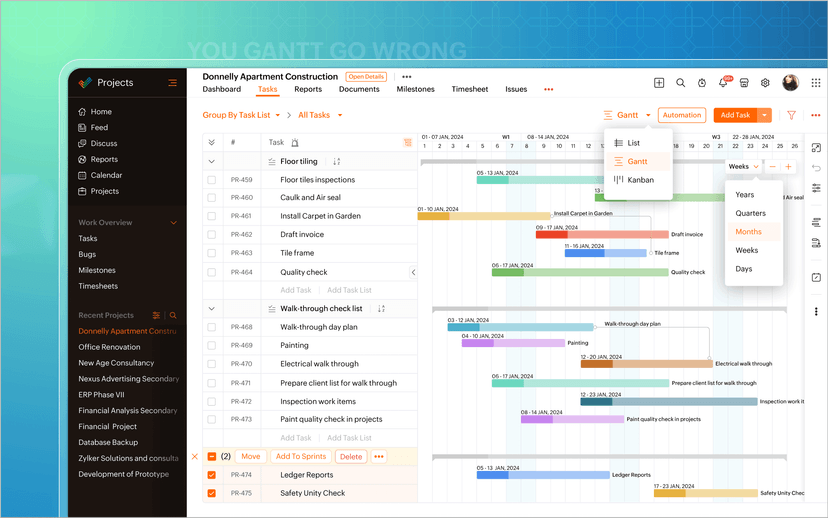Uncheck the PR-474 Ledger Reports checkbox
The image size is (828, 518).
(212, 475)
